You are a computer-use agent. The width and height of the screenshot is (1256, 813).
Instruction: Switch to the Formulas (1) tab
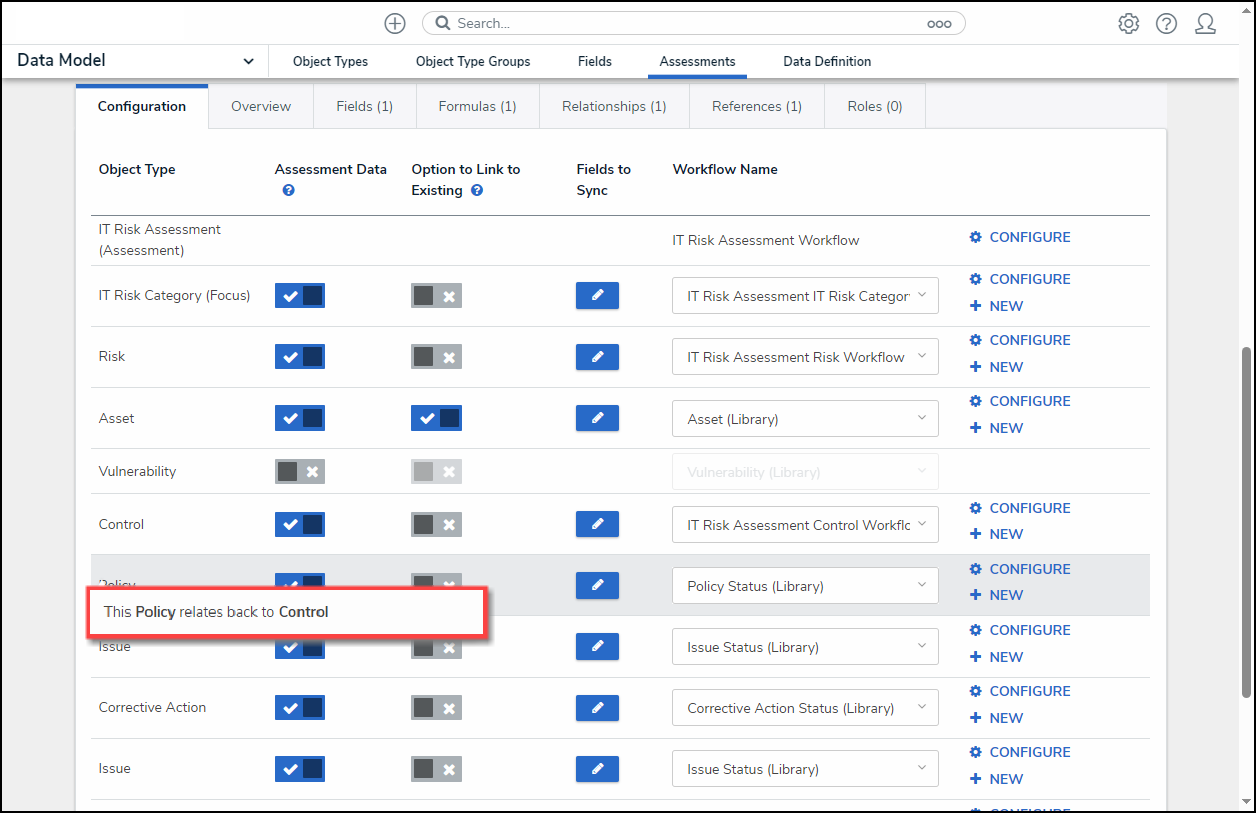click(x=477, y=106)
